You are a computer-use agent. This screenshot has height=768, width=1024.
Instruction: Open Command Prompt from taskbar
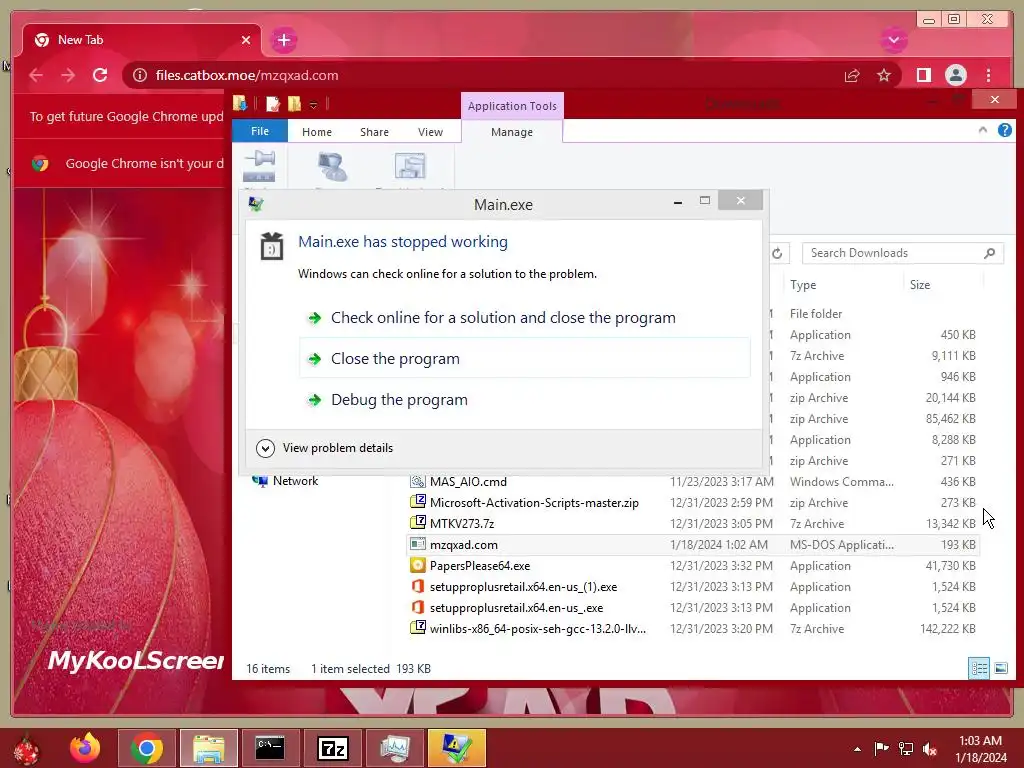(270, 748)
